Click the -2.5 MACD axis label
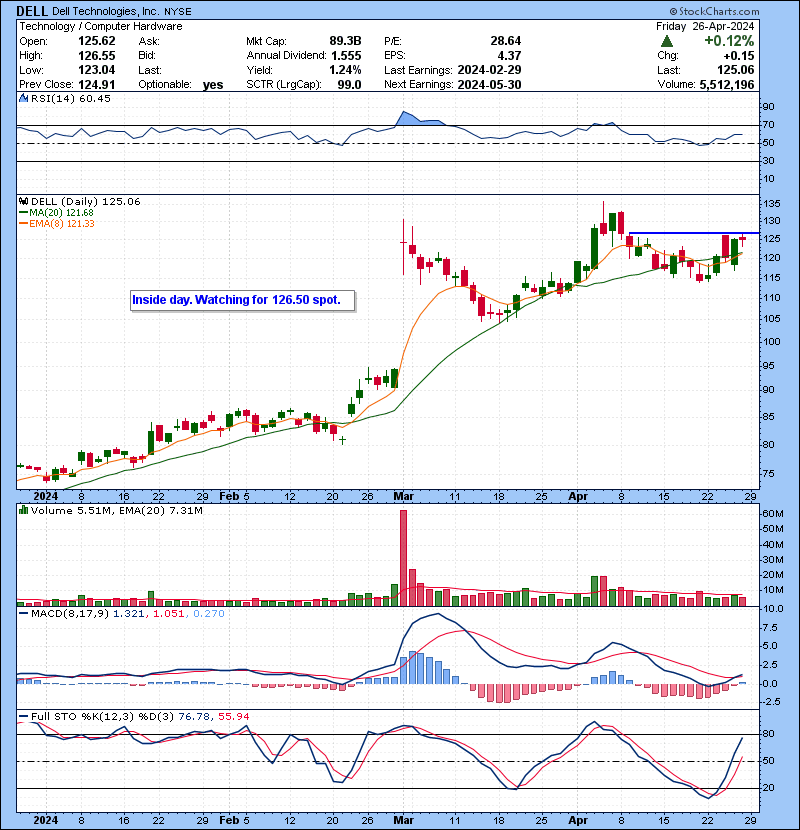The height and width of the screenshot is (830, 800). pyautogui.click(x=770, y=702)
